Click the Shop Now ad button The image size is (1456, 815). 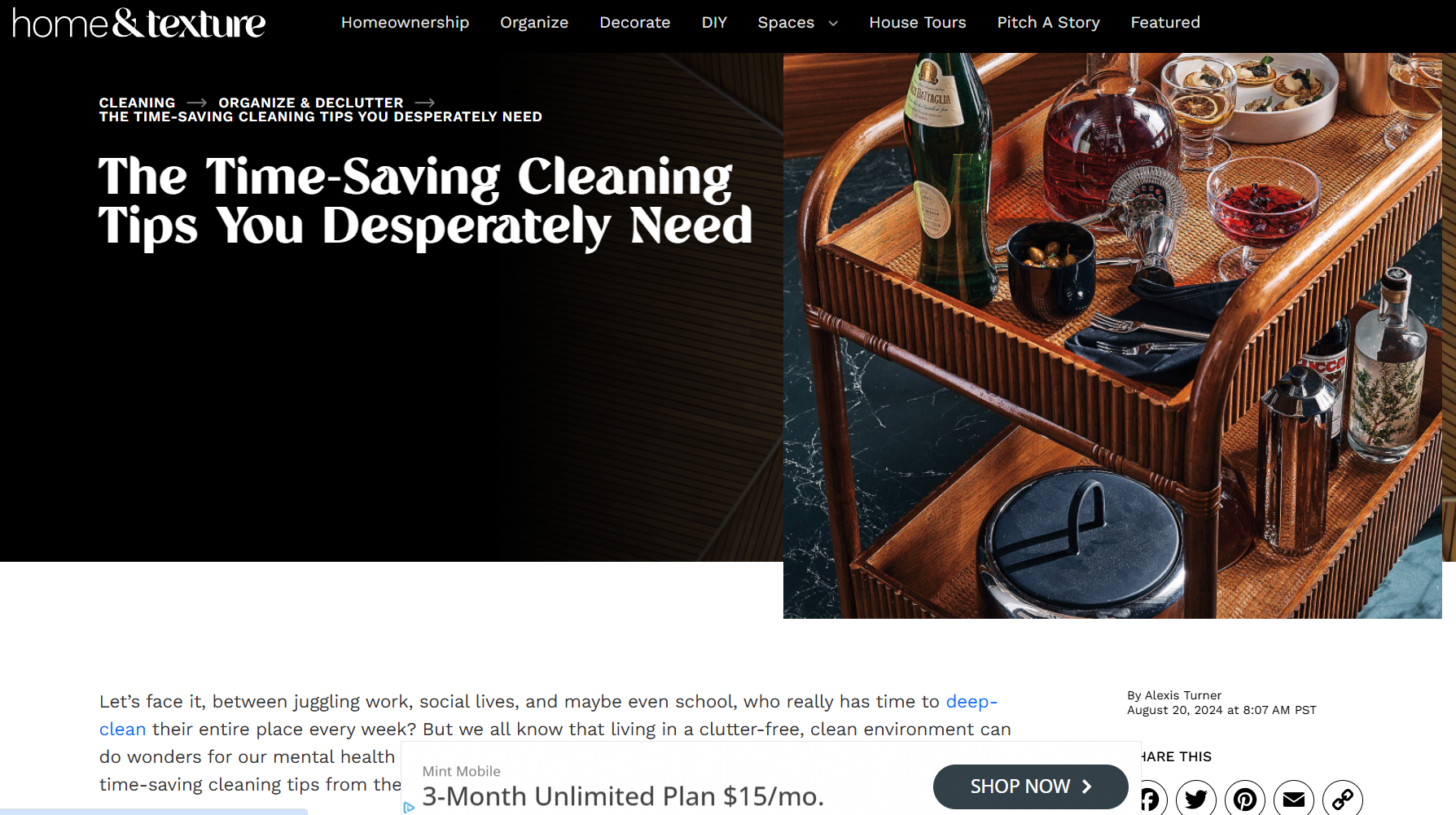click(x=1030, y=787)
